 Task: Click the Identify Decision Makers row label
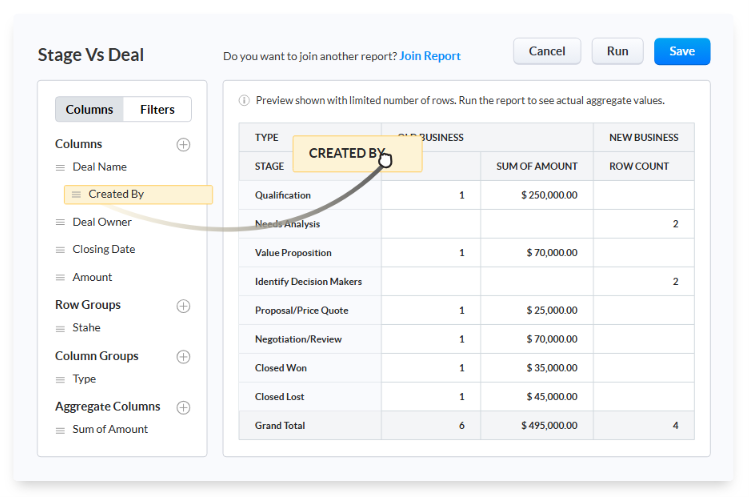click(x=309, y=281)
